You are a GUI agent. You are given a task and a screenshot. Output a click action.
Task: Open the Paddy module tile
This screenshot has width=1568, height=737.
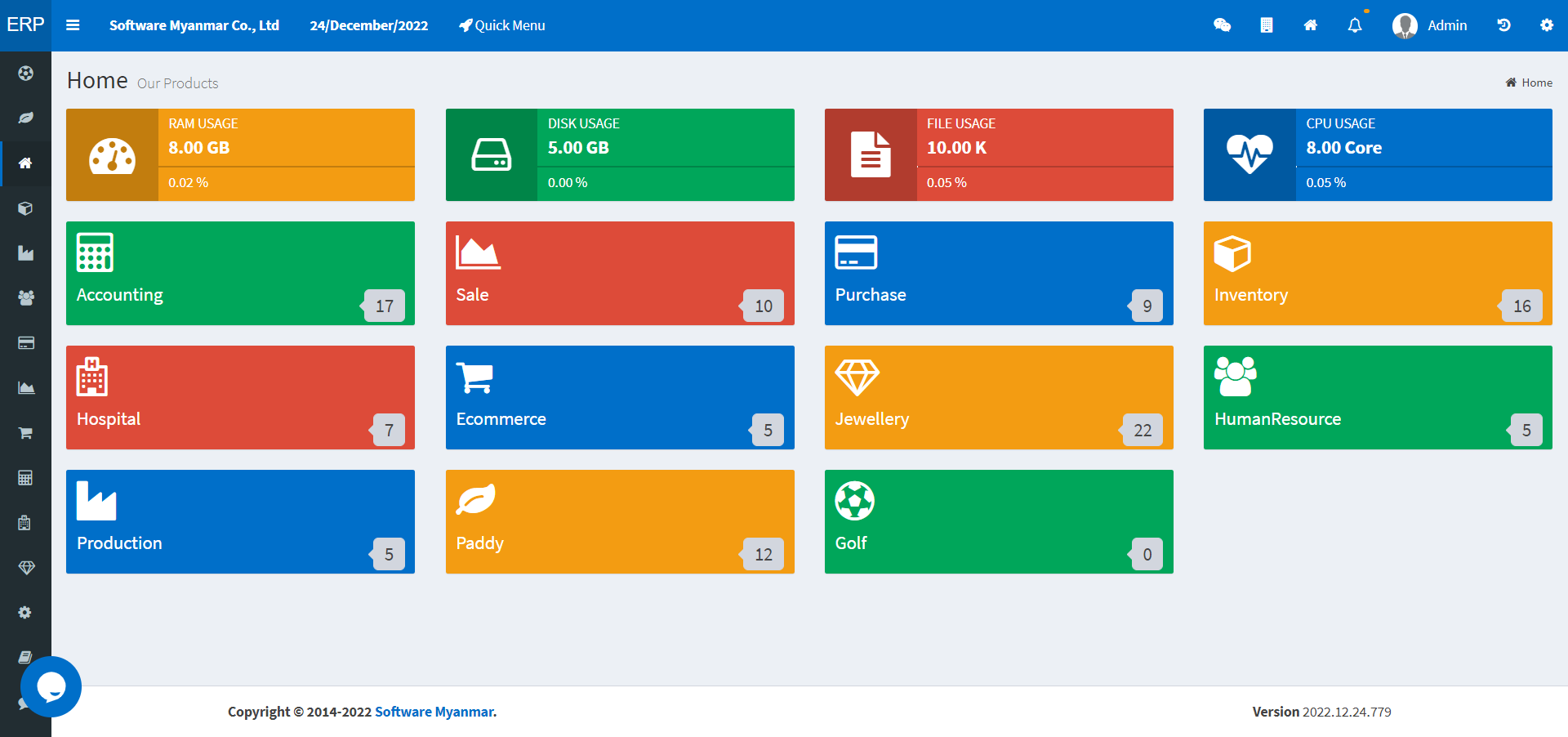tap(620, 521)
